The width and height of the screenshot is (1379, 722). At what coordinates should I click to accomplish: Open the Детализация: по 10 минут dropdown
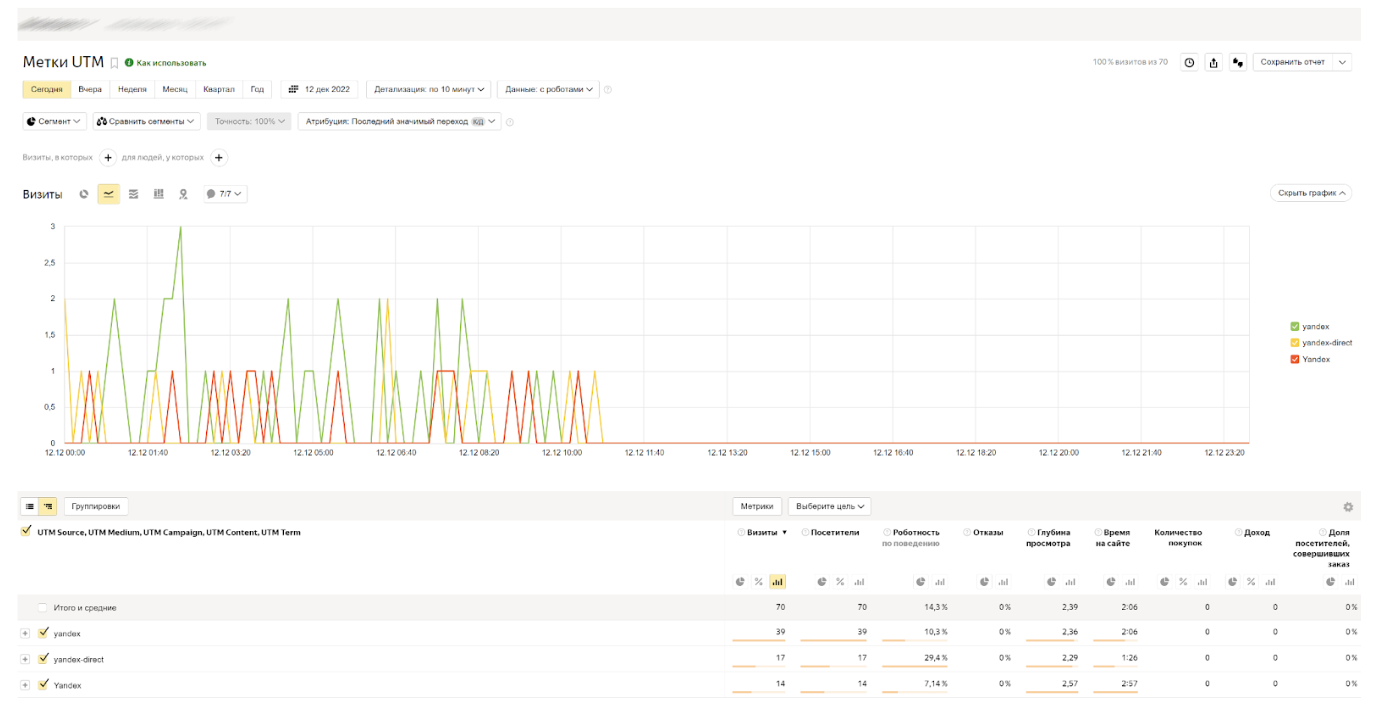pyautogui.click(x=429, y=89)
